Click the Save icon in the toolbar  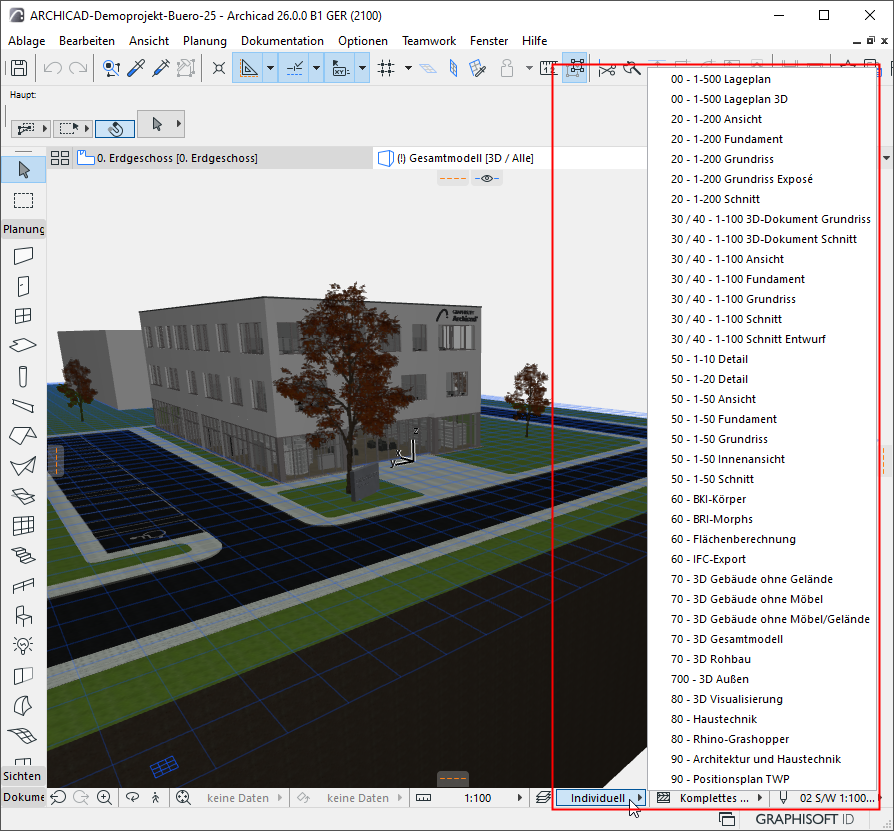(x=18, y=68)
